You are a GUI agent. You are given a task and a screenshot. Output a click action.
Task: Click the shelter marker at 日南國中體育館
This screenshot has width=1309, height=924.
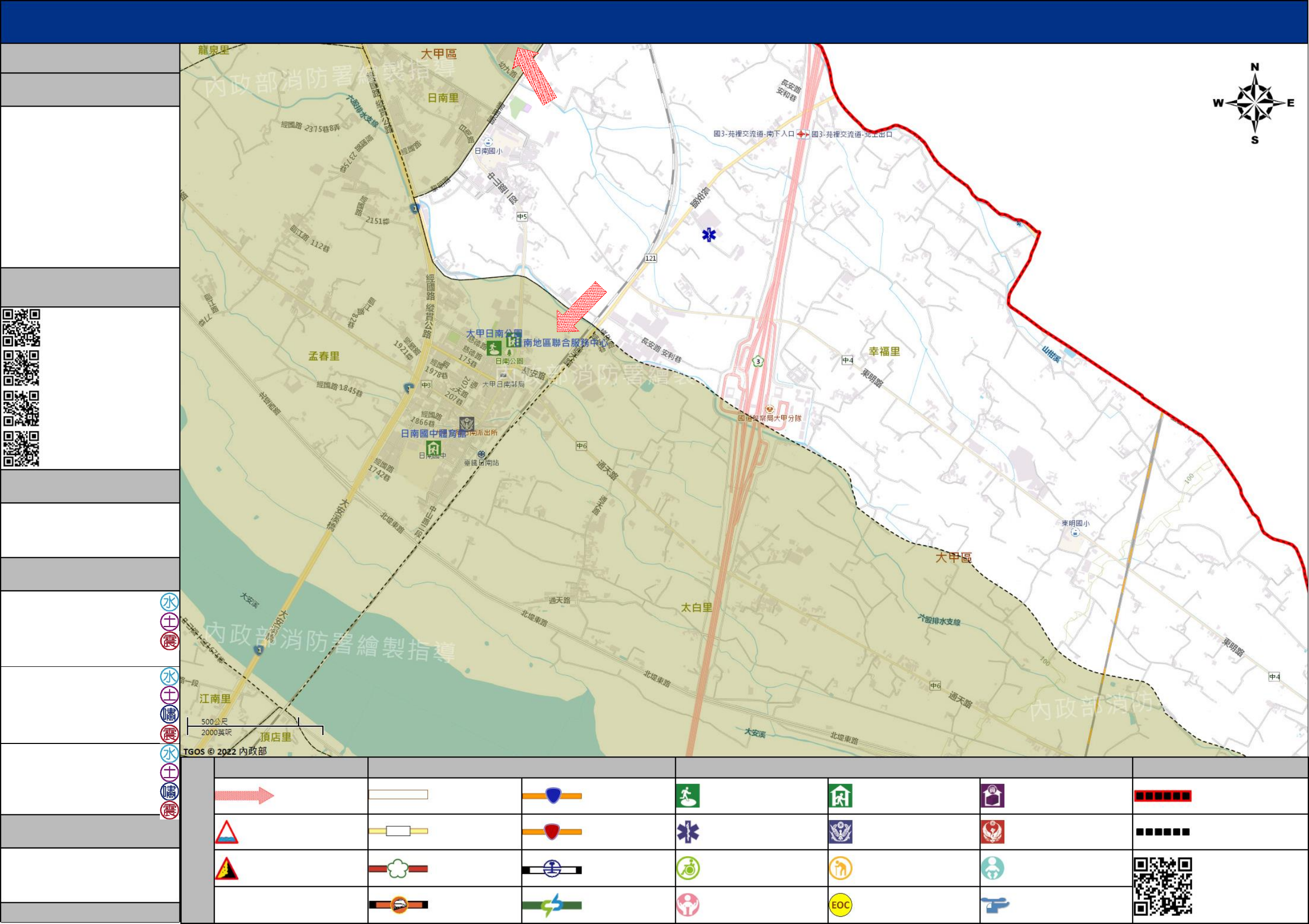(x=433, y=448)
